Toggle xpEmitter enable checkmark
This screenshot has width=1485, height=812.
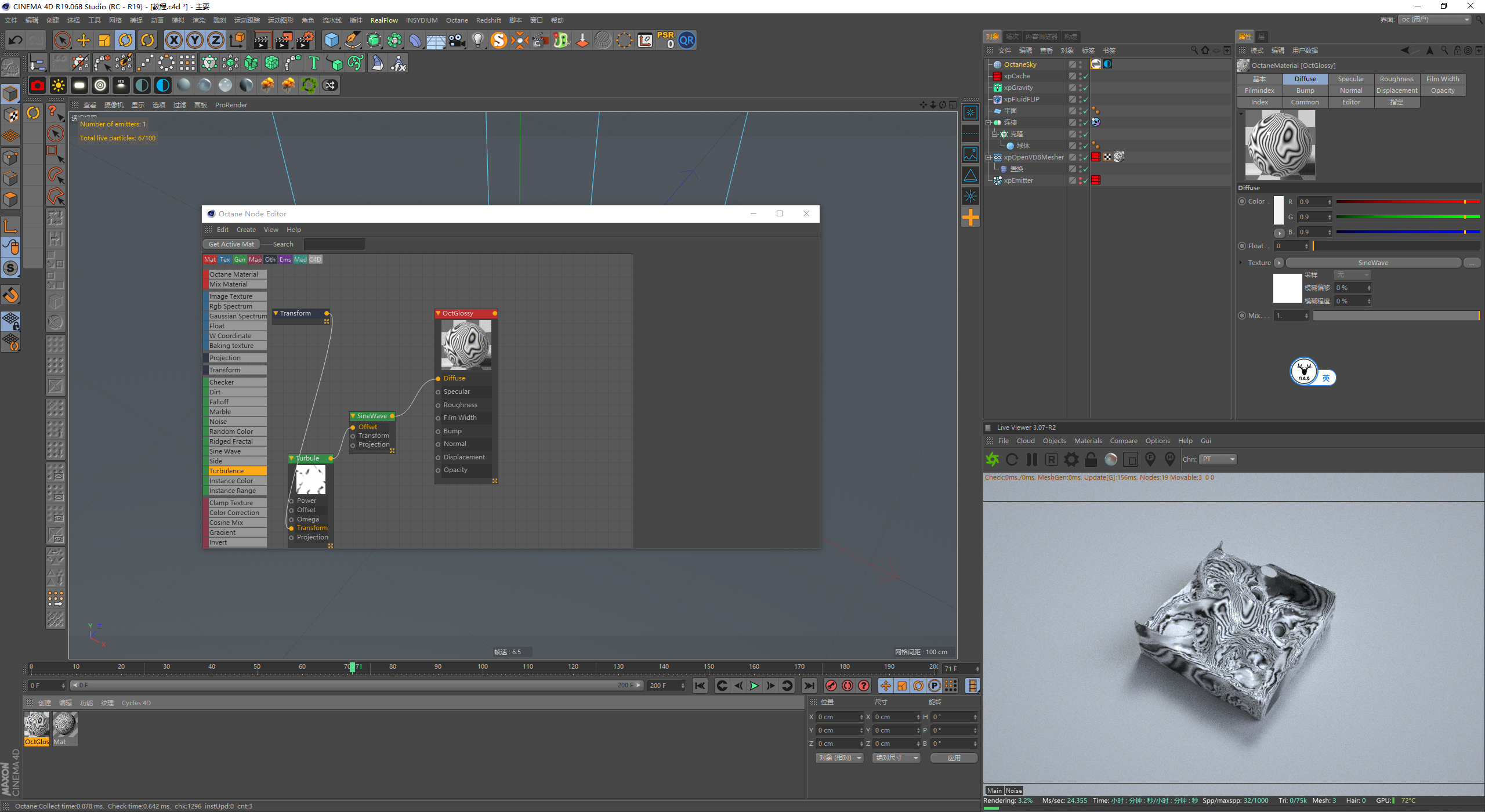coord(1085,181)
